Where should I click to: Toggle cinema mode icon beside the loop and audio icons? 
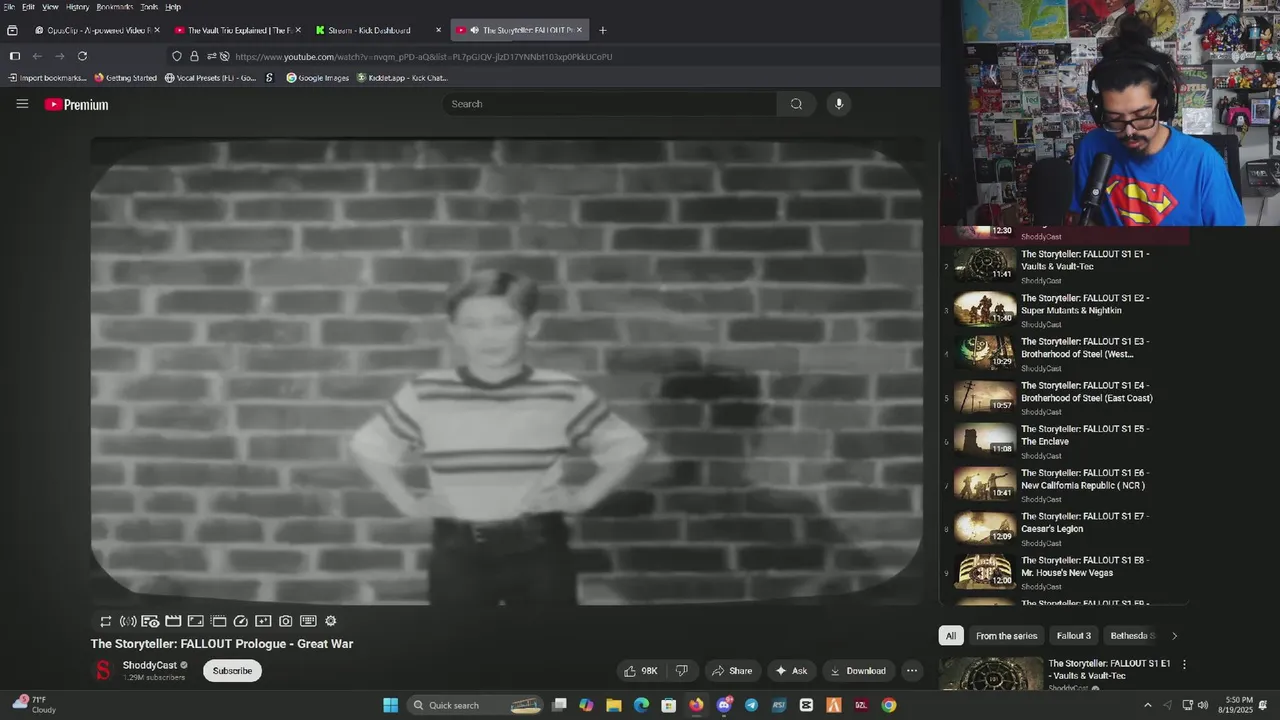click(x=150, y=621)
